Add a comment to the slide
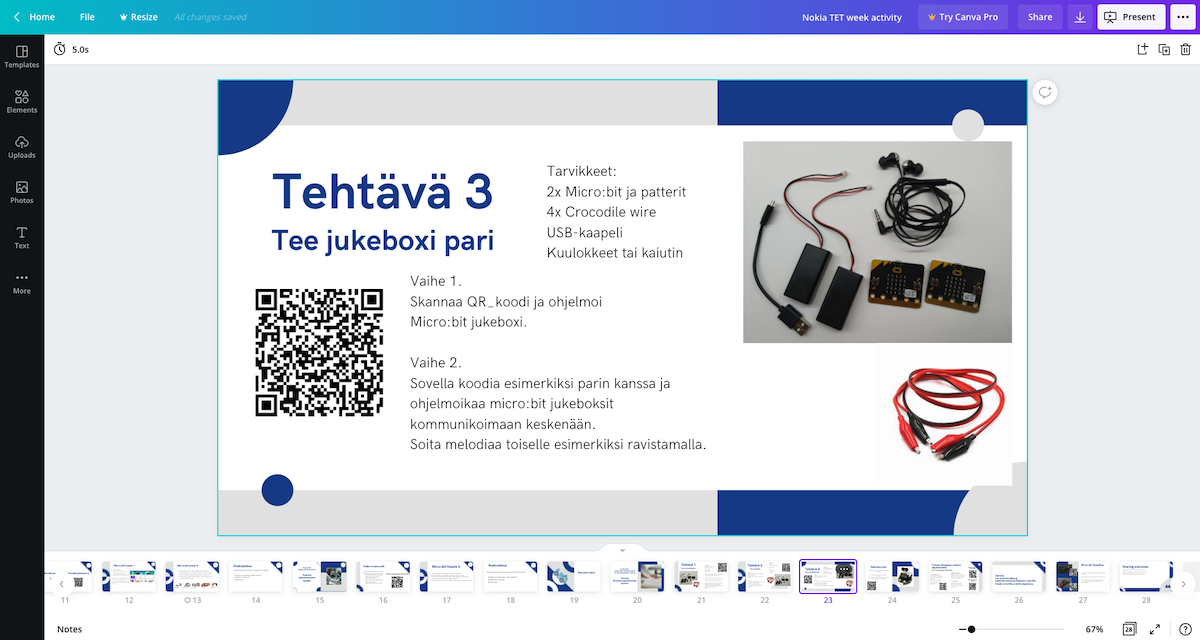This screenshot has height=640, width=1200. point(1045,92)
